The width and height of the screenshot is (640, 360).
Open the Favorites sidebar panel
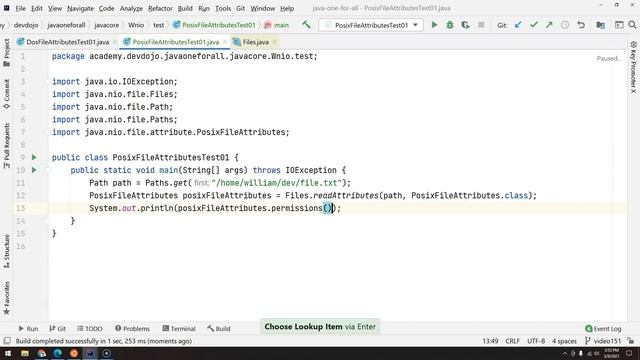(7, 298)
